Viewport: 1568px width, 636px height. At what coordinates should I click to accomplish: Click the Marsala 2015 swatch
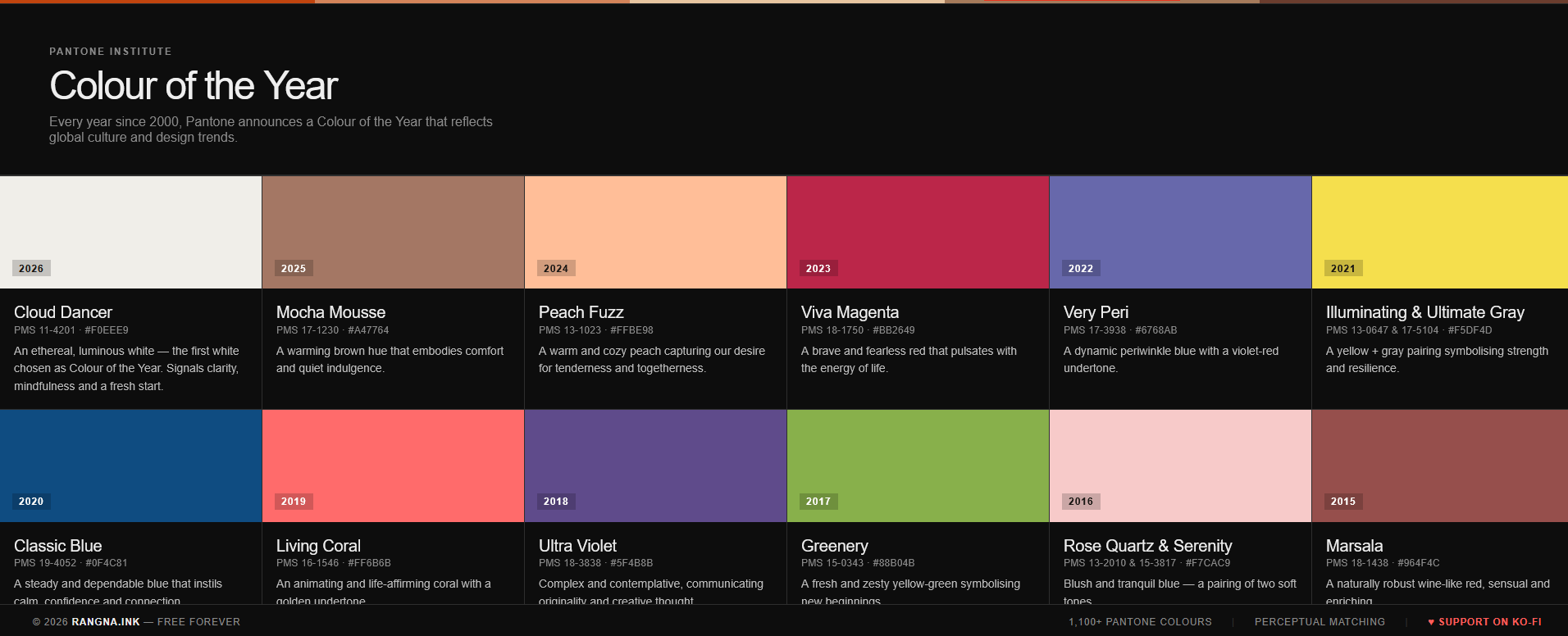click(1440, 466)
